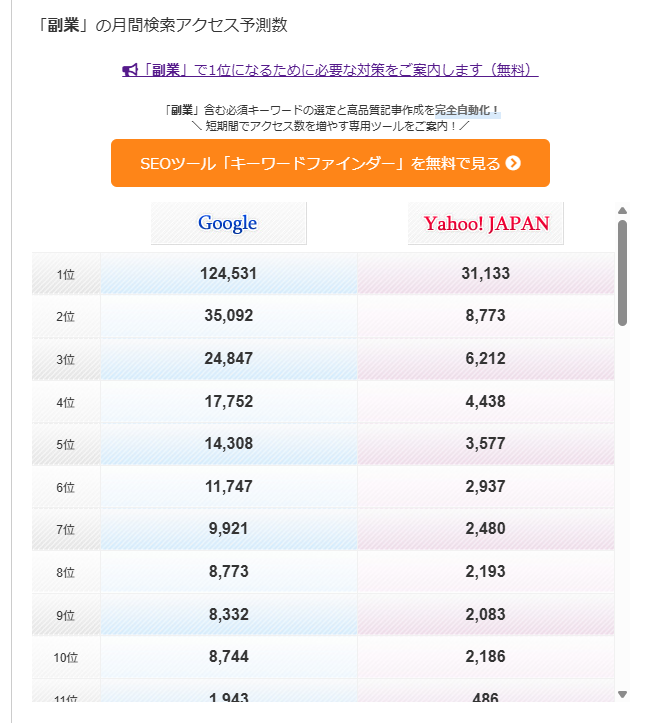Click the scrollbar down arrow
Screen dimensions: 650x723
[x=622, y=694]
